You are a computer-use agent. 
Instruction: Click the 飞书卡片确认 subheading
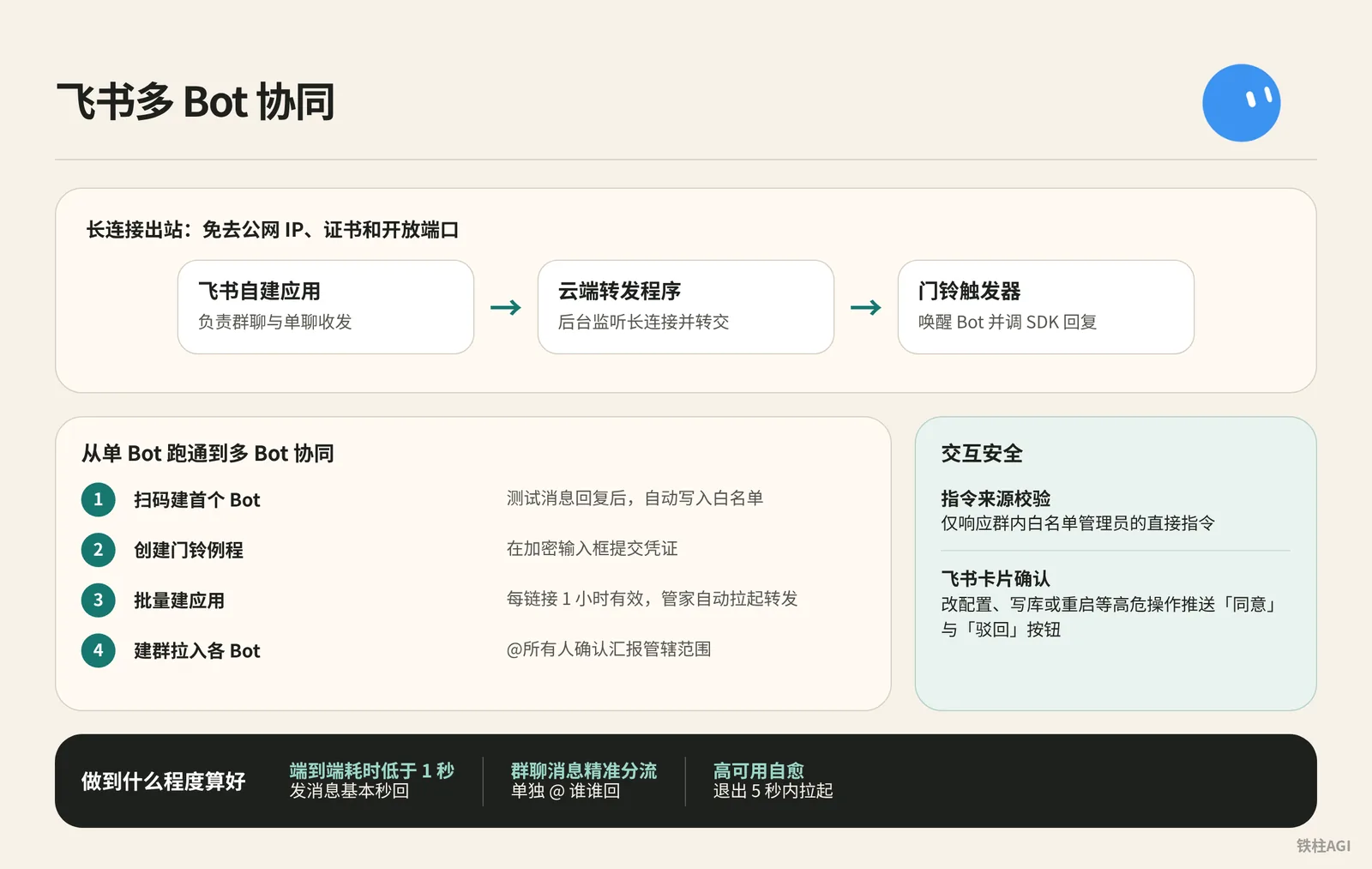pyautogui.click(x=996, y=579)
